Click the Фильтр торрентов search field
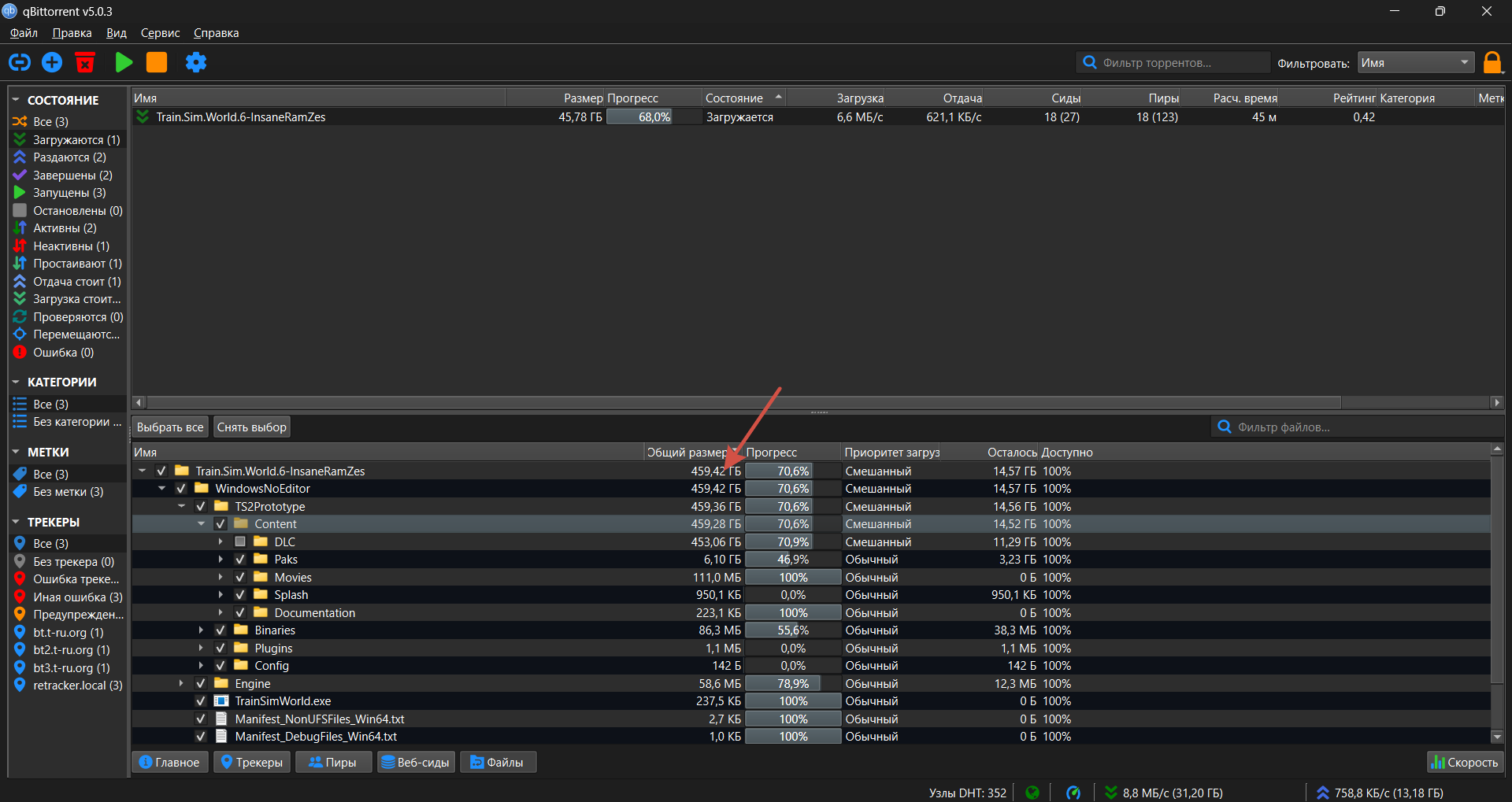Viewport: 1512px width, 802px height. (1173, 63)
